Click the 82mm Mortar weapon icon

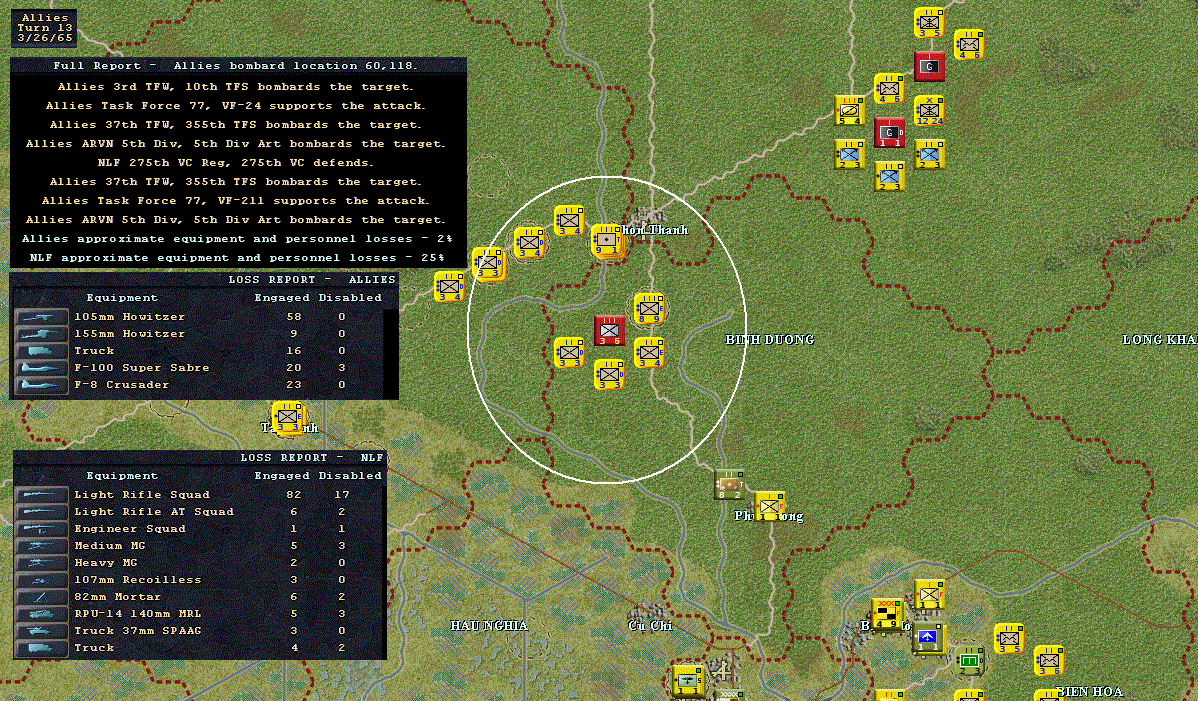pos(41,596)
